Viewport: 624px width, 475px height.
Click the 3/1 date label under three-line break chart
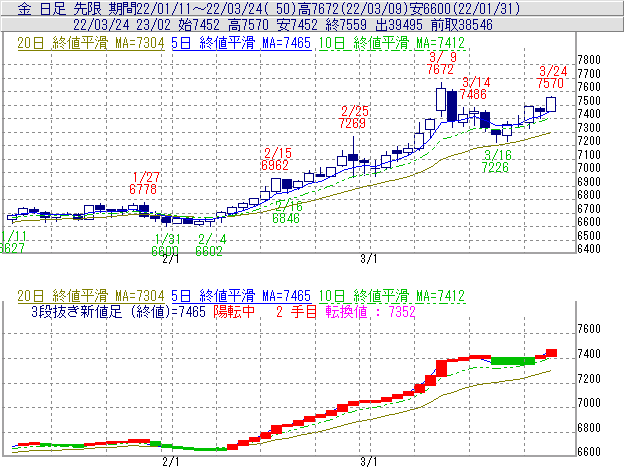click(369, 462)
